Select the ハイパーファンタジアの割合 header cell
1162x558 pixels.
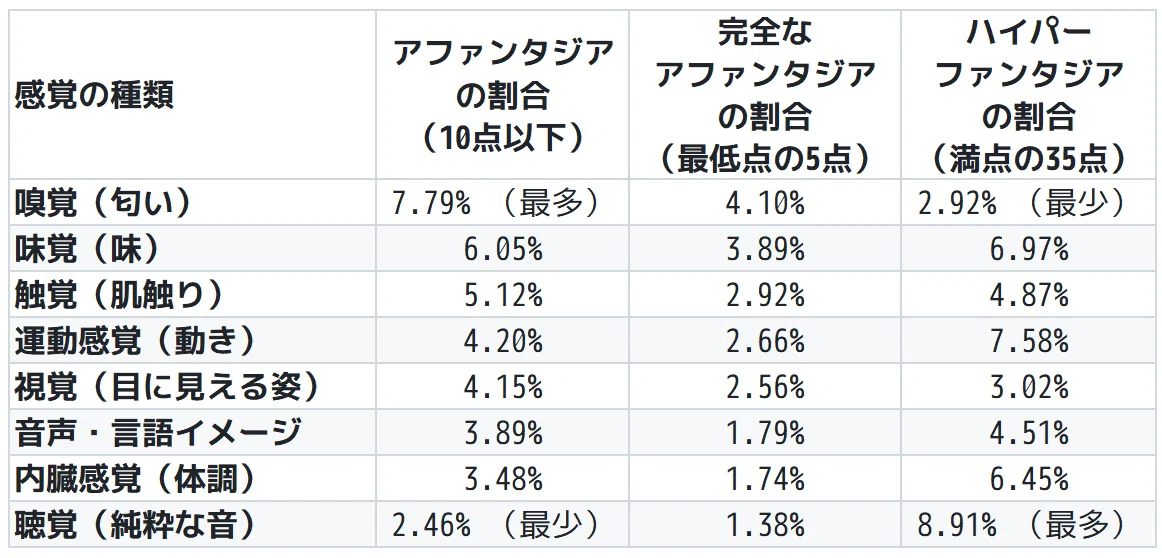coord(1029,95)
